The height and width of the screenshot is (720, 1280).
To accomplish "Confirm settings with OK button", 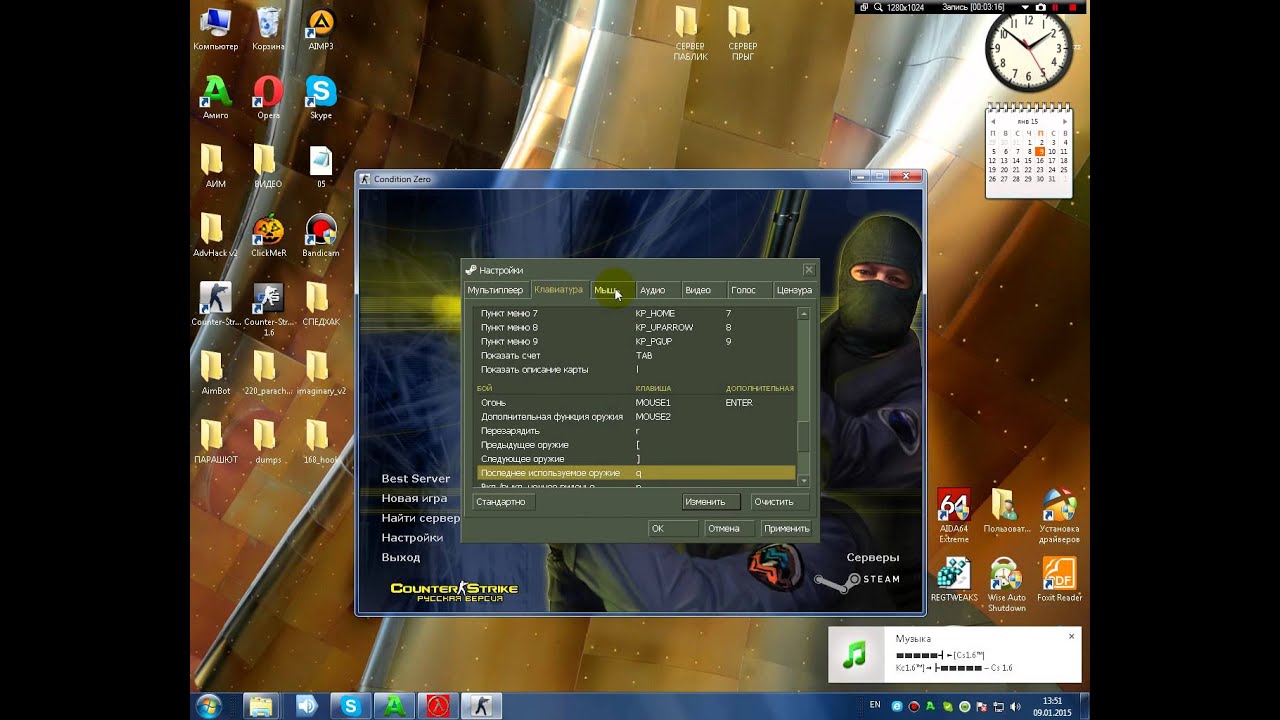I will pyautogui.click(x=672, y=528).
